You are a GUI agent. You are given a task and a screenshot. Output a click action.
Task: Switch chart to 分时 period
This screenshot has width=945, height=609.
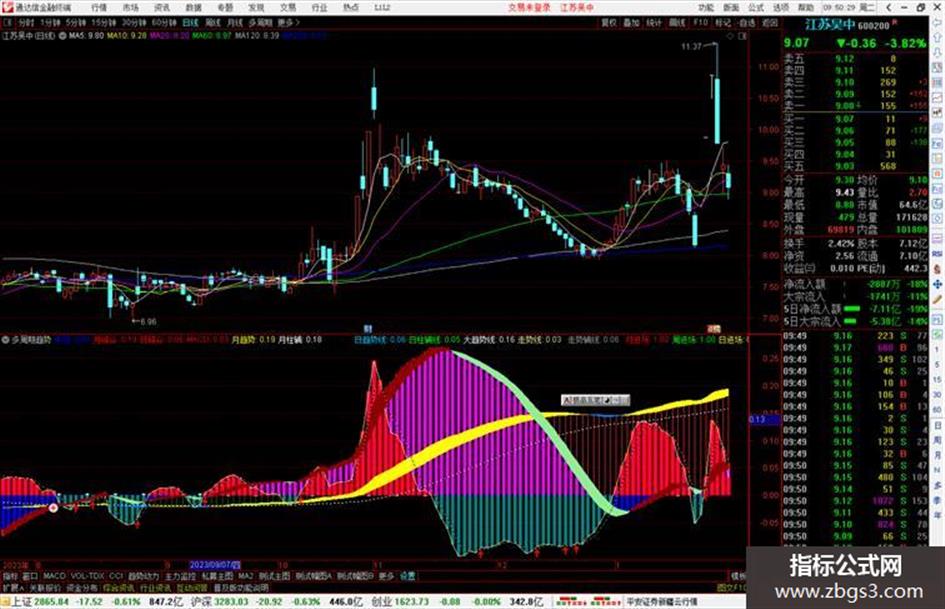26,22
